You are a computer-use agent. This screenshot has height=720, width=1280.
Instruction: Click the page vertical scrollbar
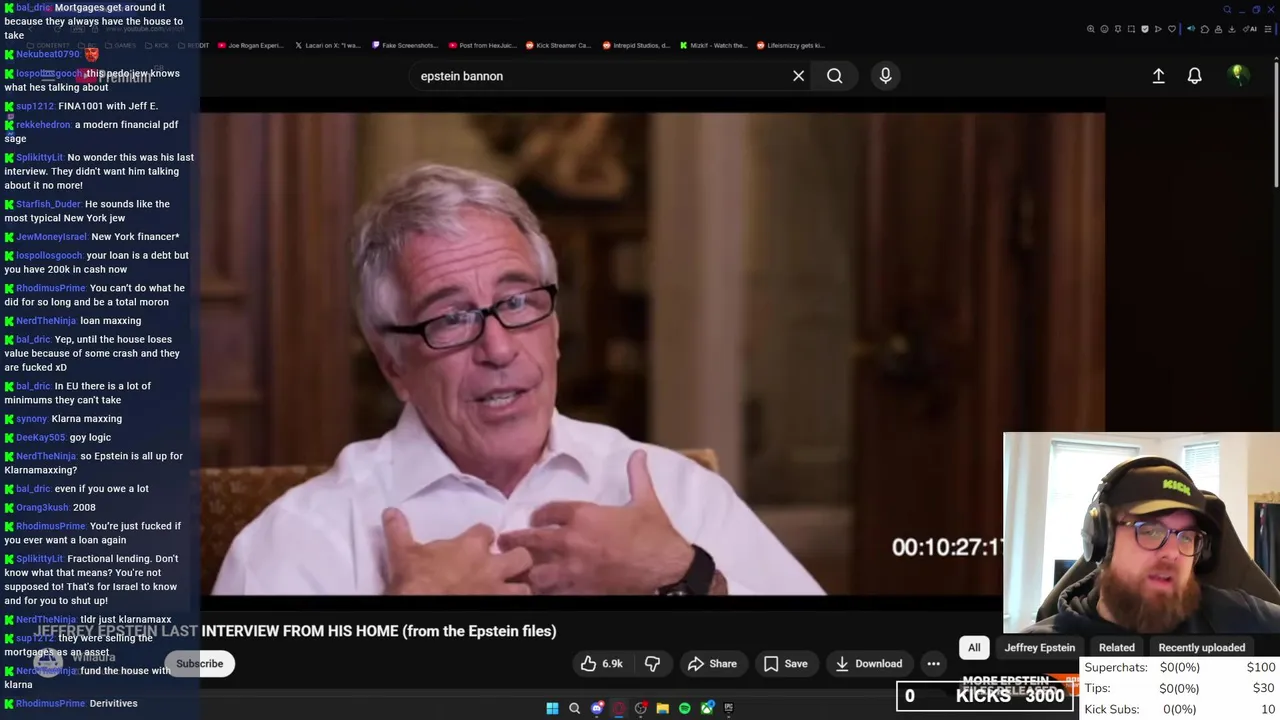(1276, 123)
